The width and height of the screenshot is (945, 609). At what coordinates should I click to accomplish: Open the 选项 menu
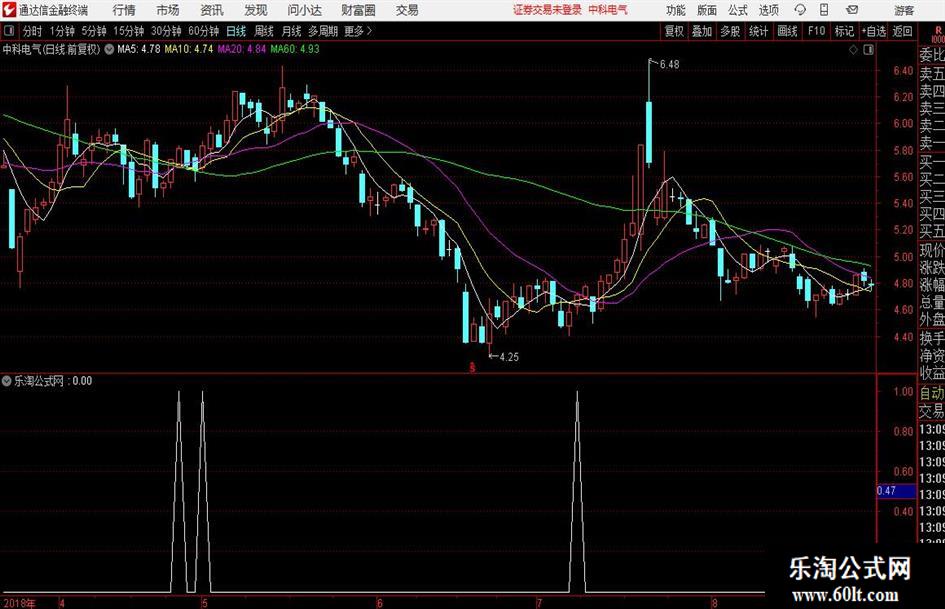[768, 10]
